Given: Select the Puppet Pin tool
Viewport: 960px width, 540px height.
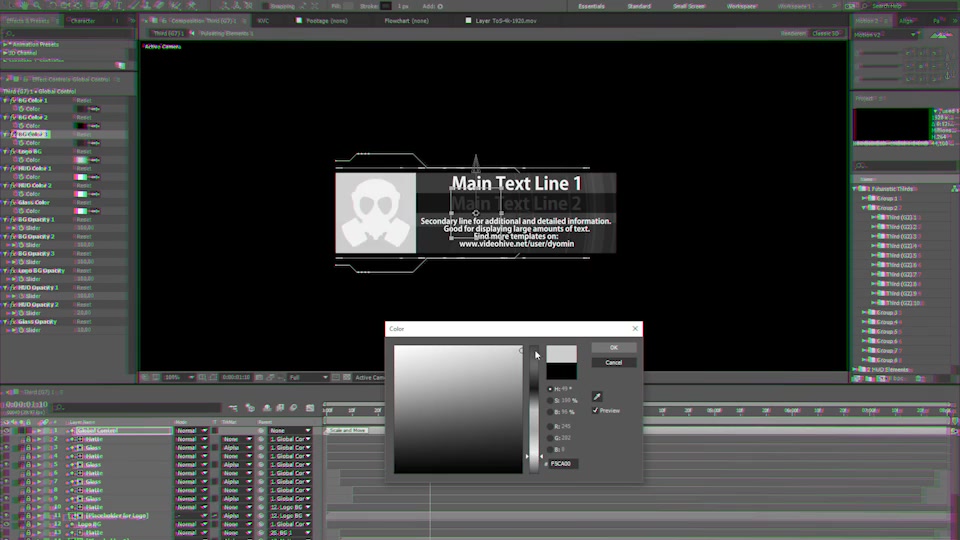Looking at the screenshot, I should point(192,6).
